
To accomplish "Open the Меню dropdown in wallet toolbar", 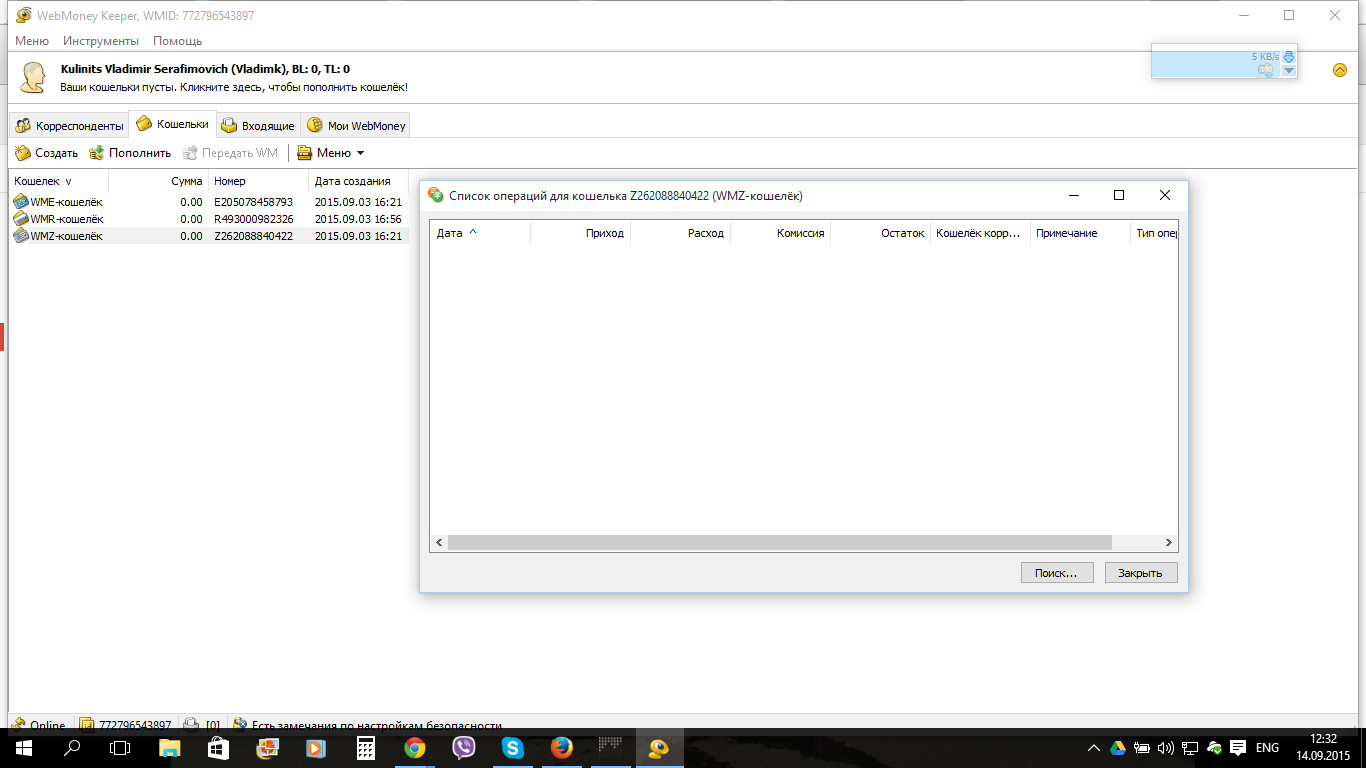I will pyautogui.click(x=332, y=153).
